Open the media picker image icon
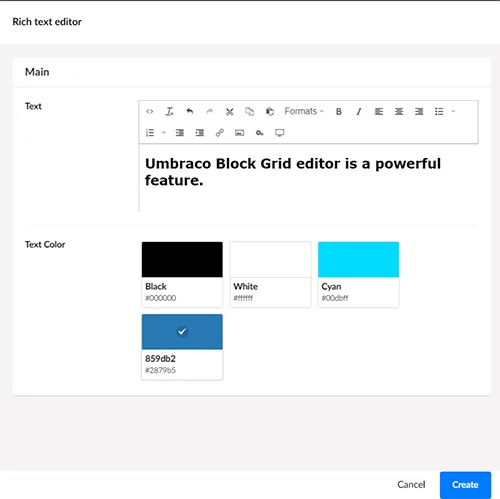500x499 pixels. [240, 133]
